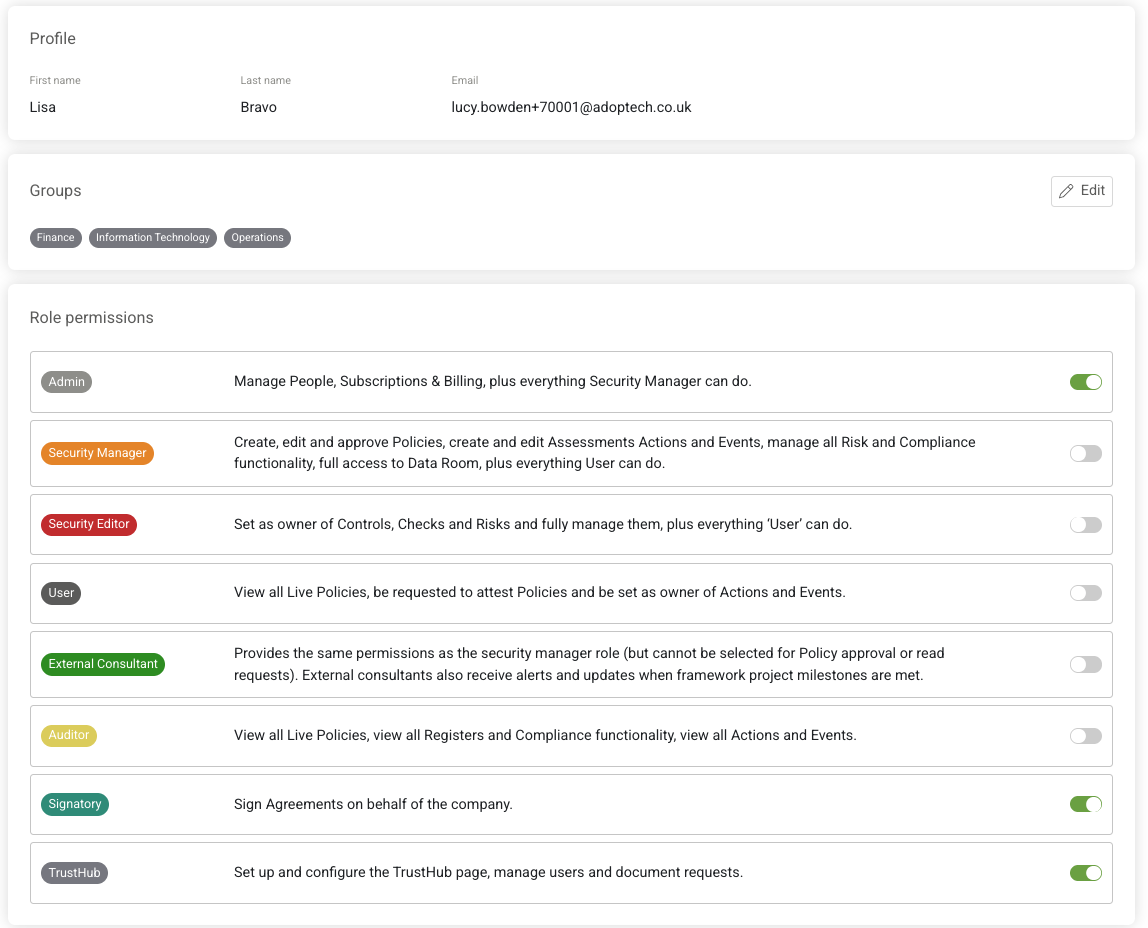Turn on the Security Editor toggle

[x=1085, y=525]
